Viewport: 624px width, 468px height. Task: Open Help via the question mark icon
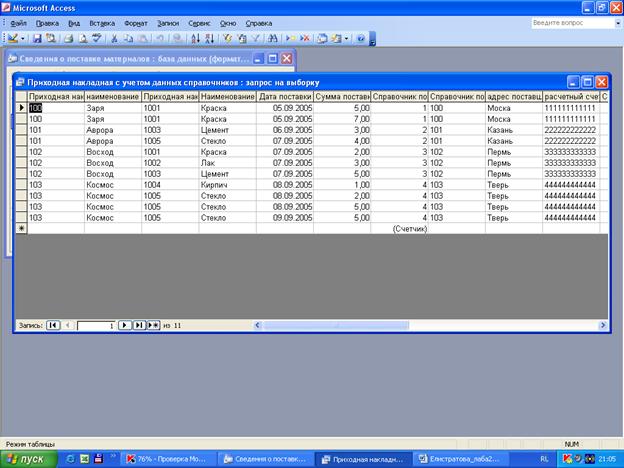point(360,38)
